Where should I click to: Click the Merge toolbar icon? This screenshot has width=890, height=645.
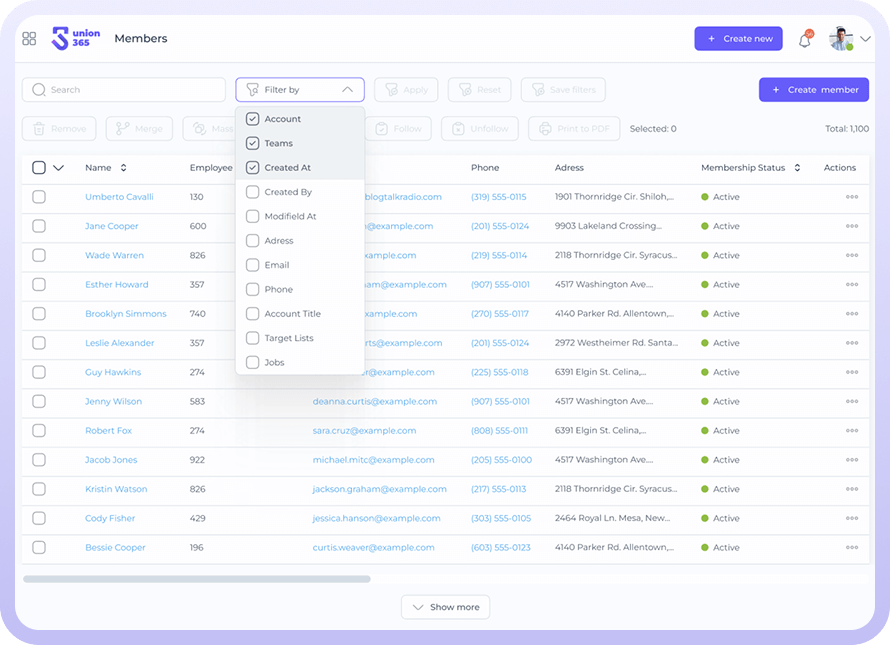[x=123, y=129]
